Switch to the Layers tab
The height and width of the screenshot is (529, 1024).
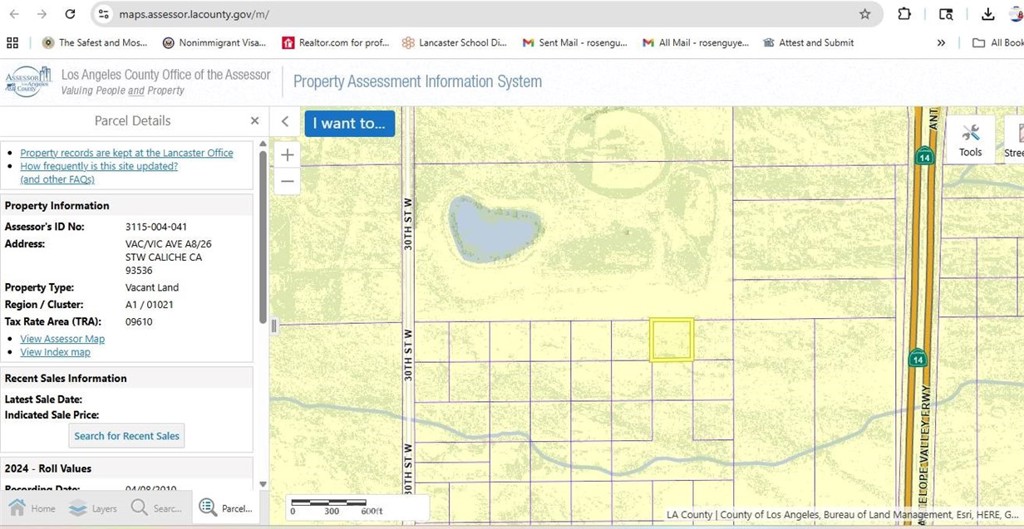pos(93,508)
